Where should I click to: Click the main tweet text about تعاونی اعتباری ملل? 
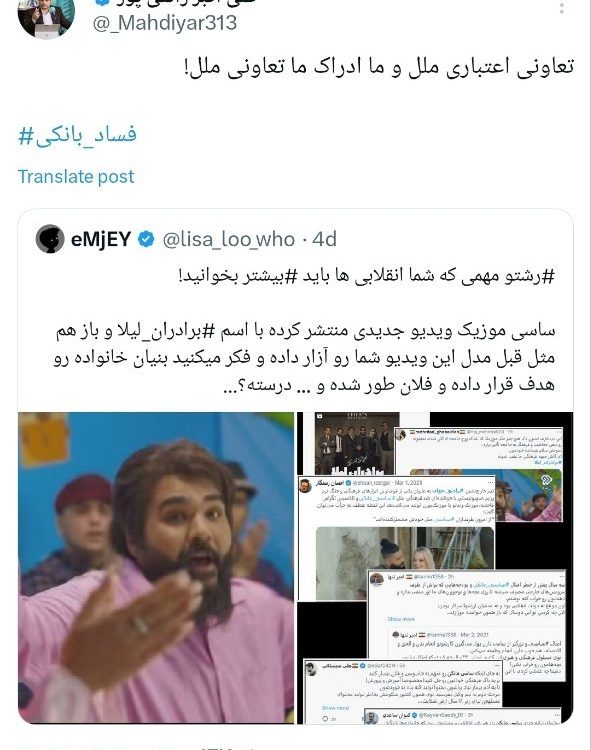(x=379, y=67)
